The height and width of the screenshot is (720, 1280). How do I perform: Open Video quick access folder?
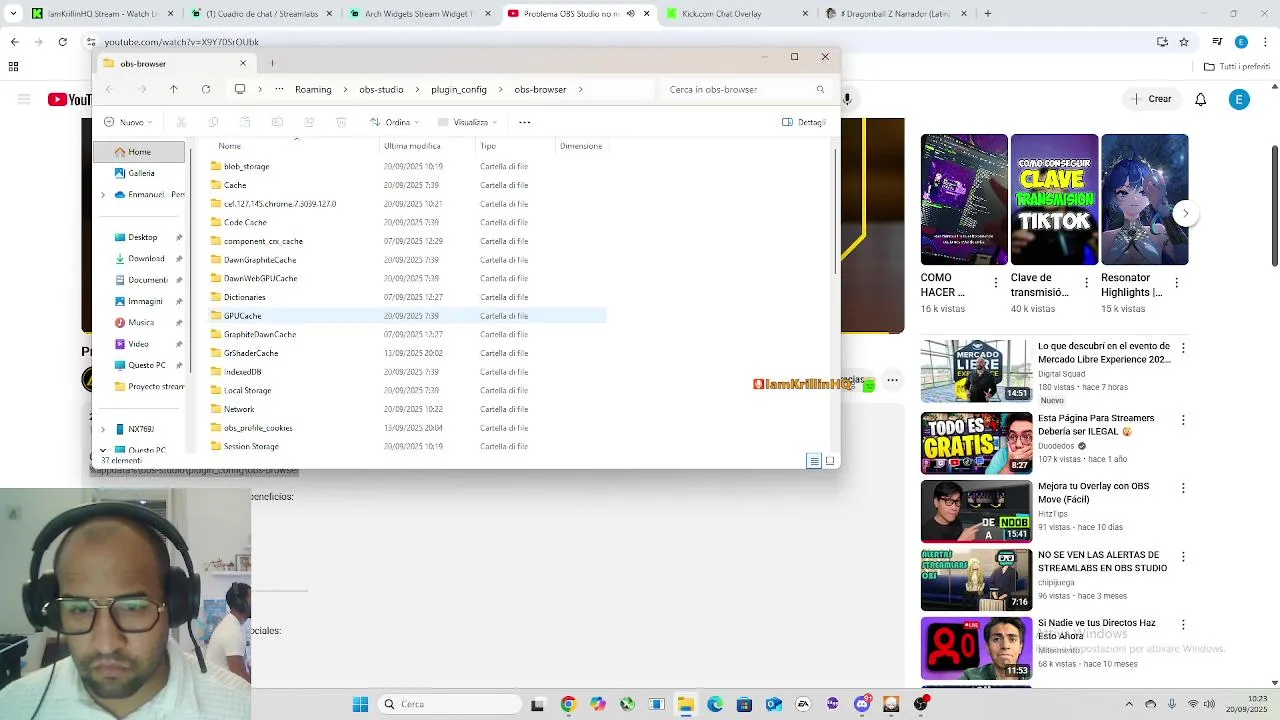[138, 344]
